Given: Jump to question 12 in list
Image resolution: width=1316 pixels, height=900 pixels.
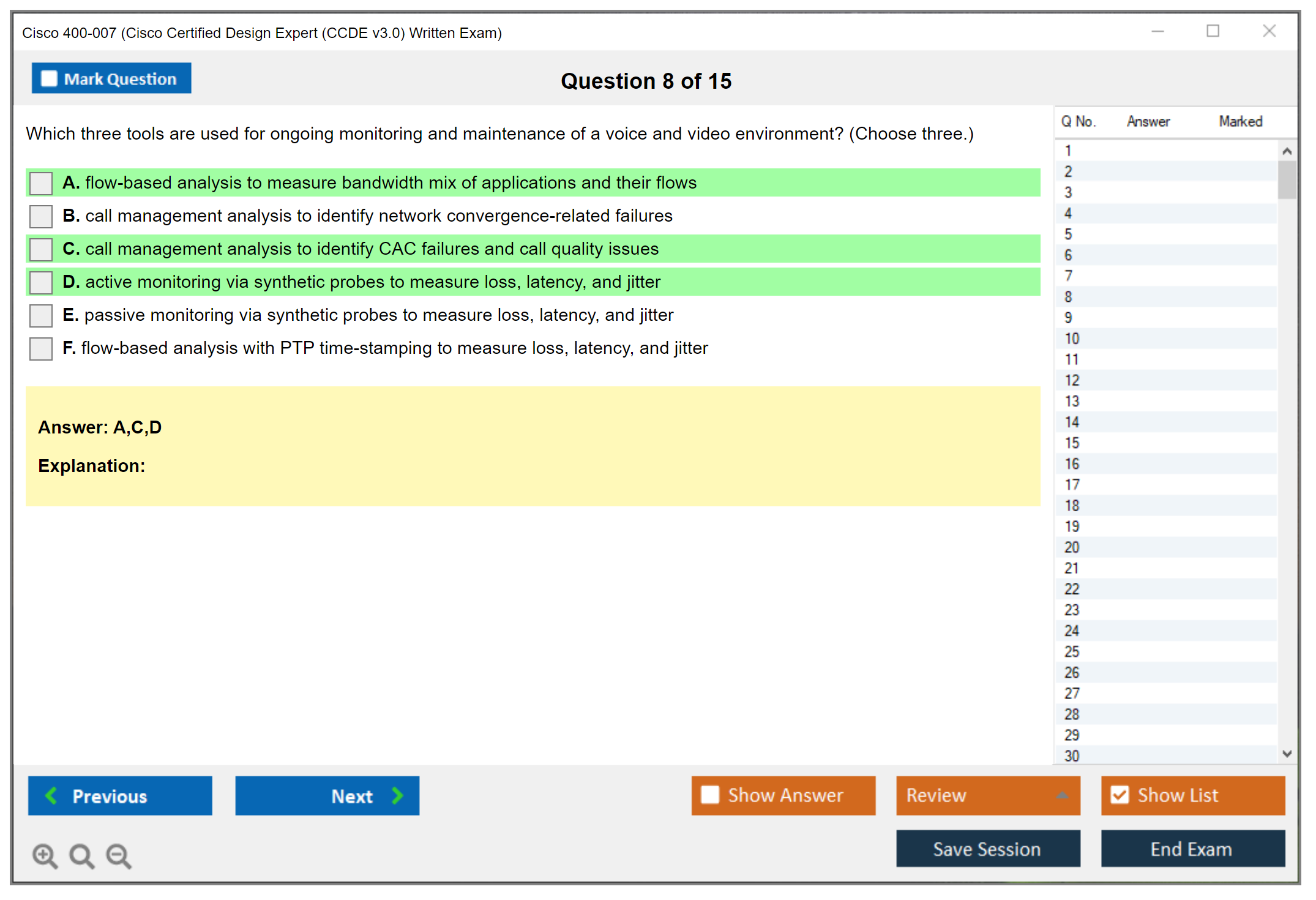Looking at the screenshot, I should click(1072, 380).
